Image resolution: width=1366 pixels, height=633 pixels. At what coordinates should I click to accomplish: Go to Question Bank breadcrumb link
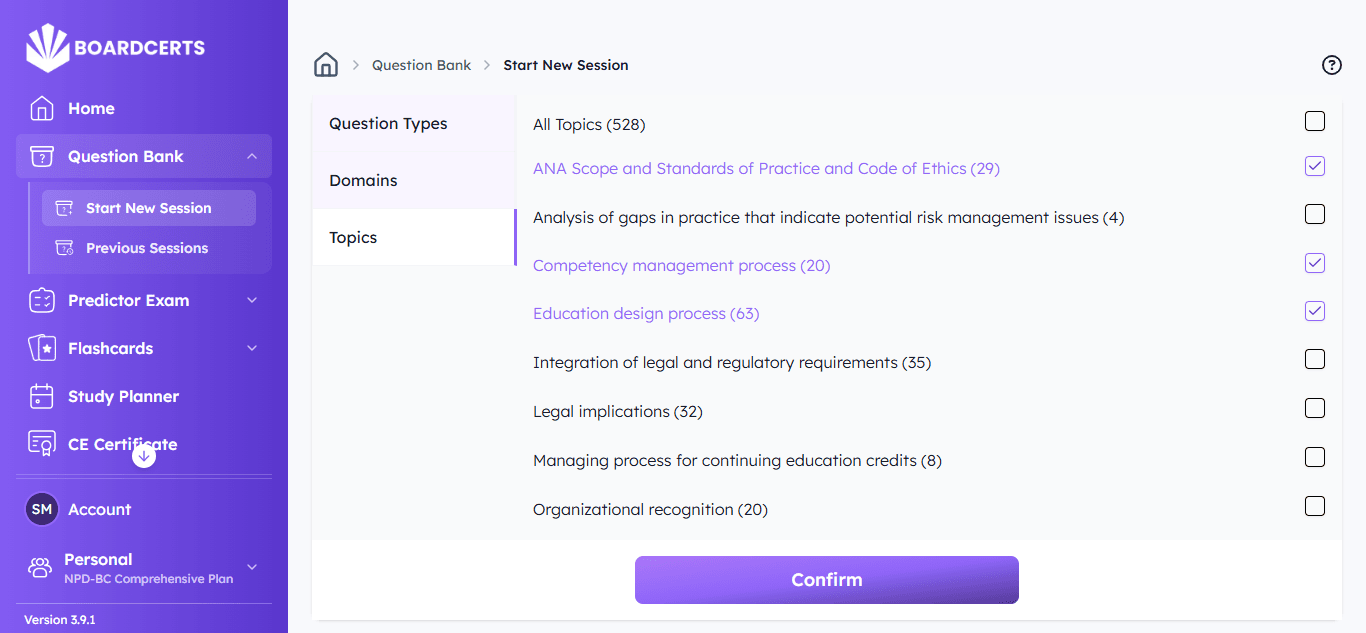tap(421, 65)
